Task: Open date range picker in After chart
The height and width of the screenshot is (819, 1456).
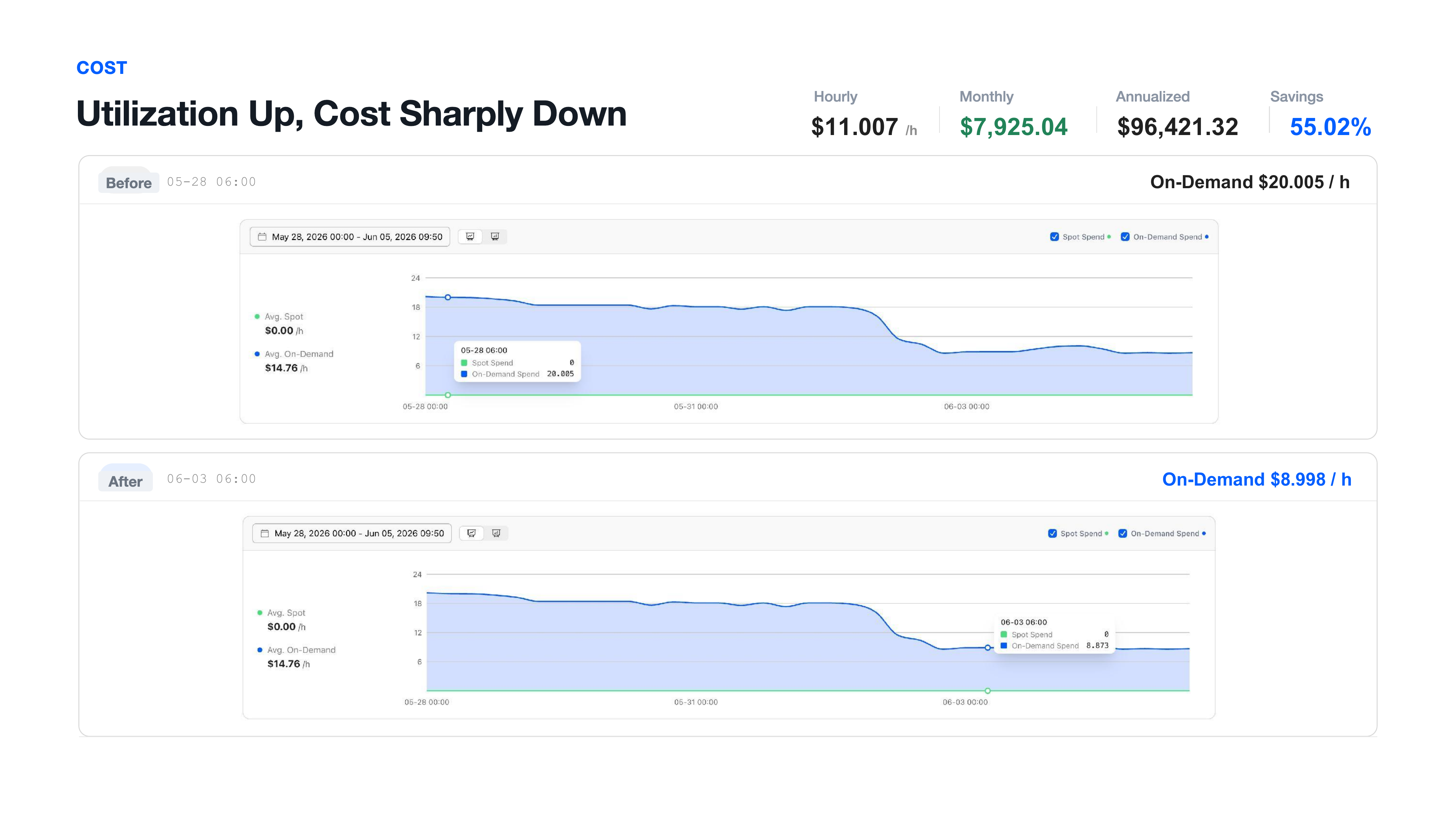Action: click(352, 533)
